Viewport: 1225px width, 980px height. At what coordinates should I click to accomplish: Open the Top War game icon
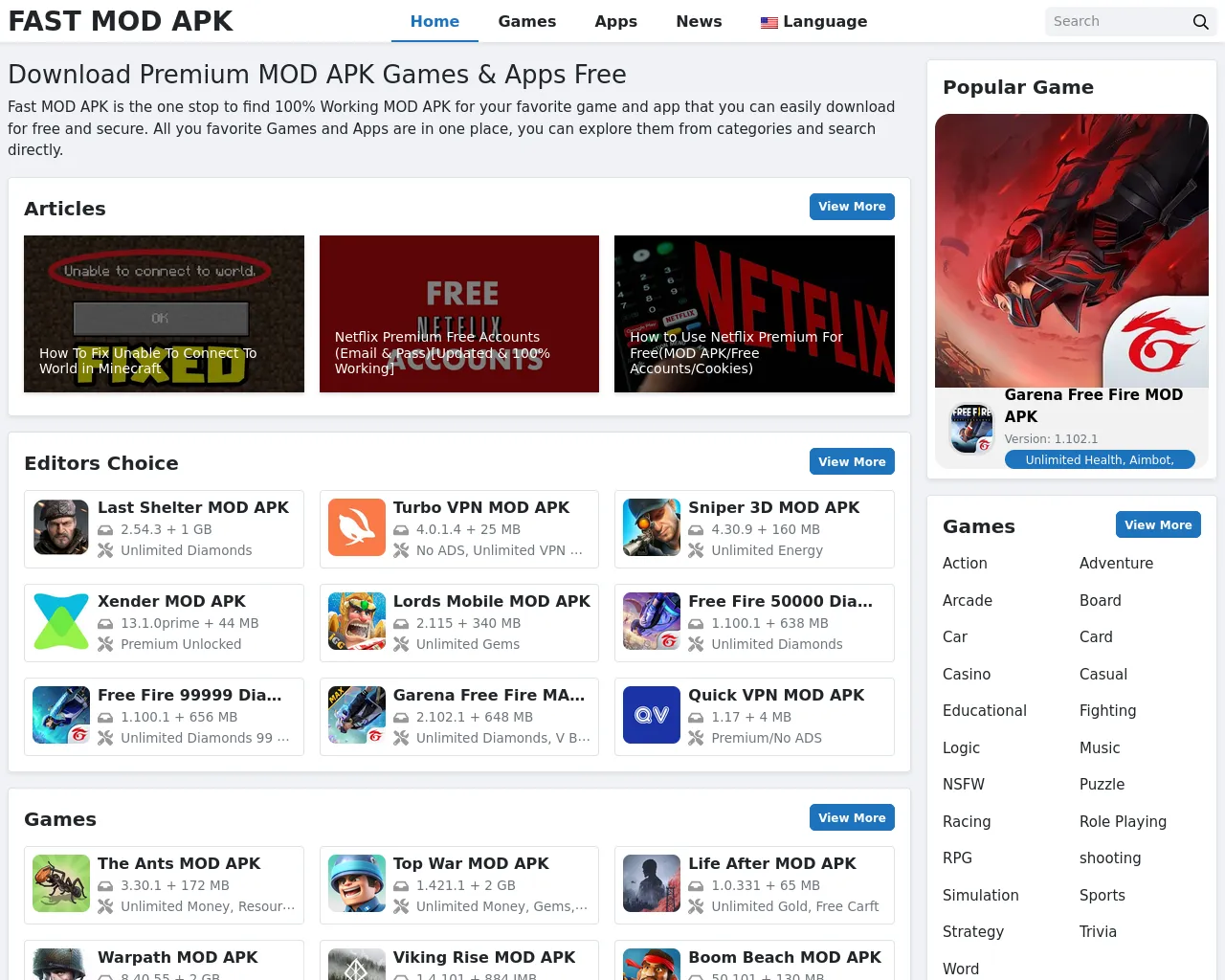357,883
